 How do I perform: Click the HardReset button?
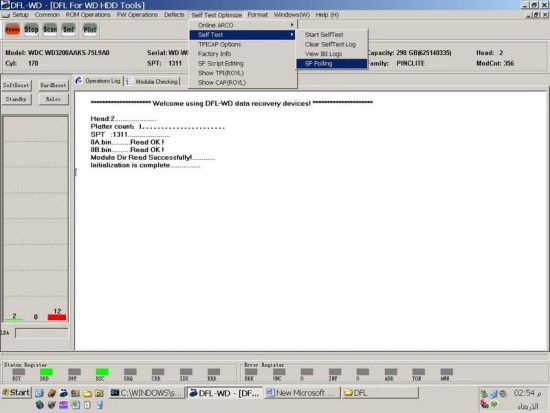click(x=53, y=85)
